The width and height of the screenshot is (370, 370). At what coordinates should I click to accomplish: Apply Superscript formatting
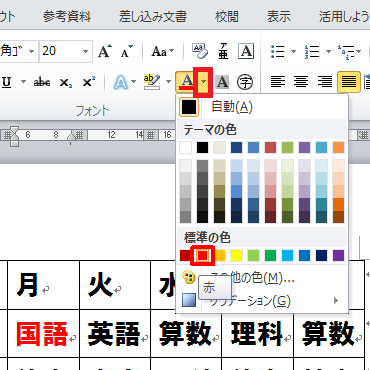(x=88, y=82)
